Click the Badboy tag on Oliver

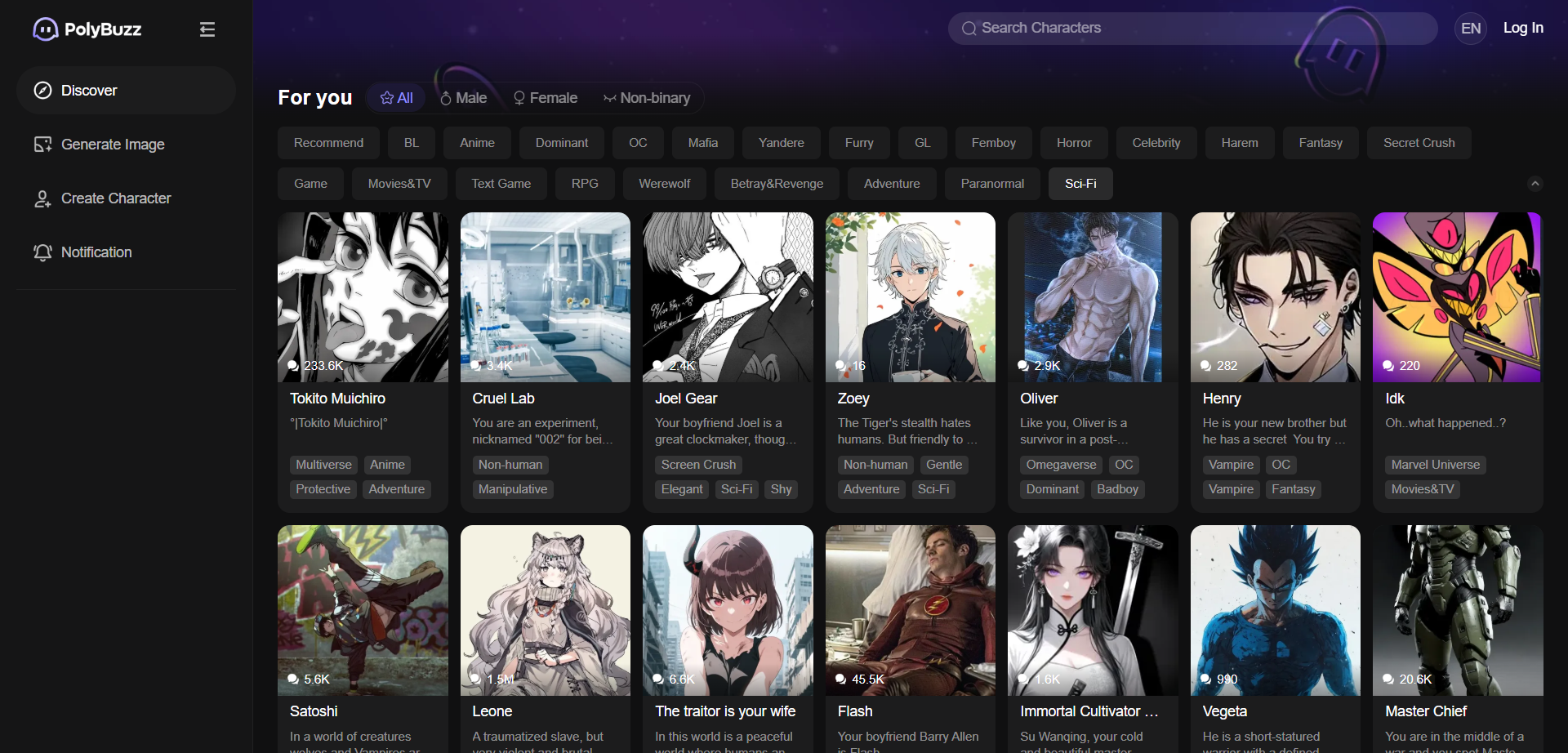pyautogui.click(x=1117, y=489)
